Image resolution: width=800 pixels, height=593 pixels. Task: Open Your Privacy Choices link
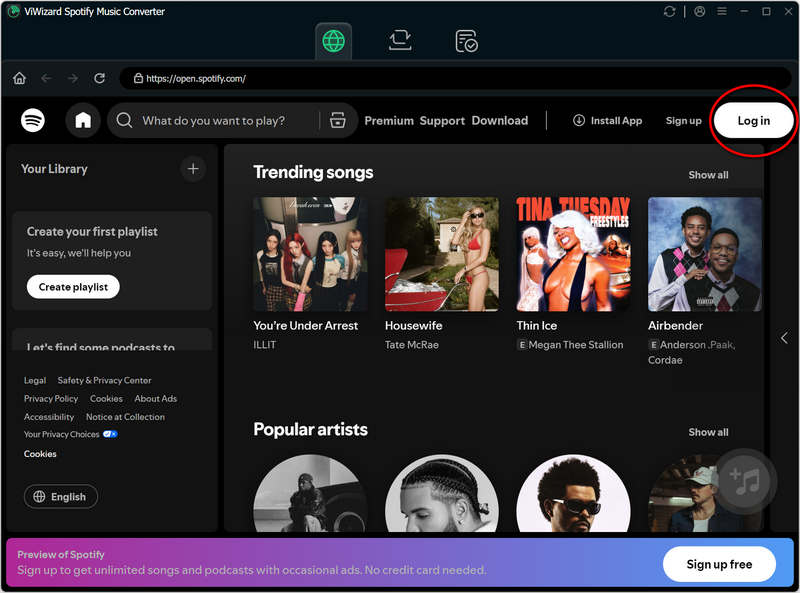coord(70,435)
